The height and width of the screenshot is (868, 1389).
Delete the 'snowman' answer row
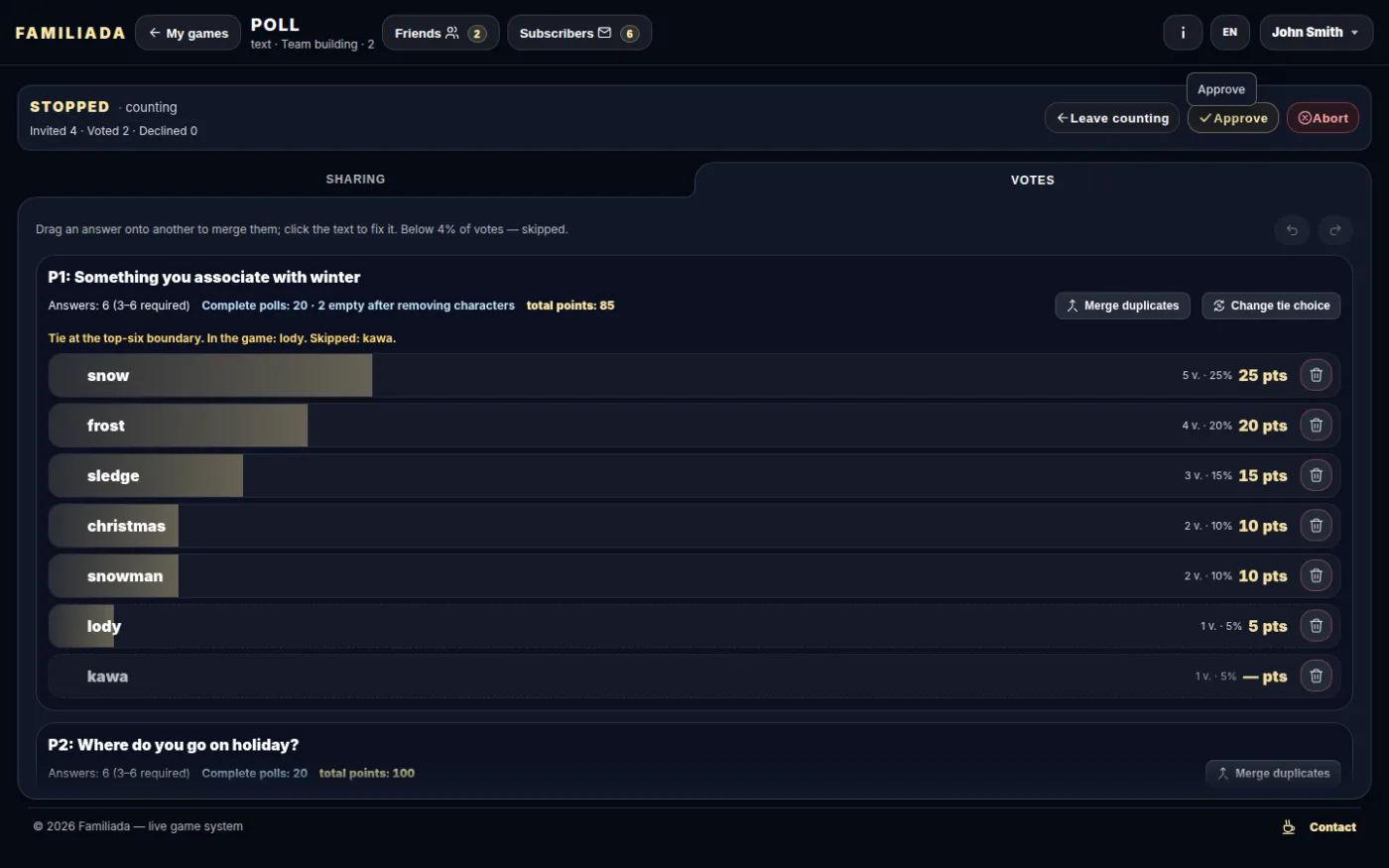(x=1316, y=575)
